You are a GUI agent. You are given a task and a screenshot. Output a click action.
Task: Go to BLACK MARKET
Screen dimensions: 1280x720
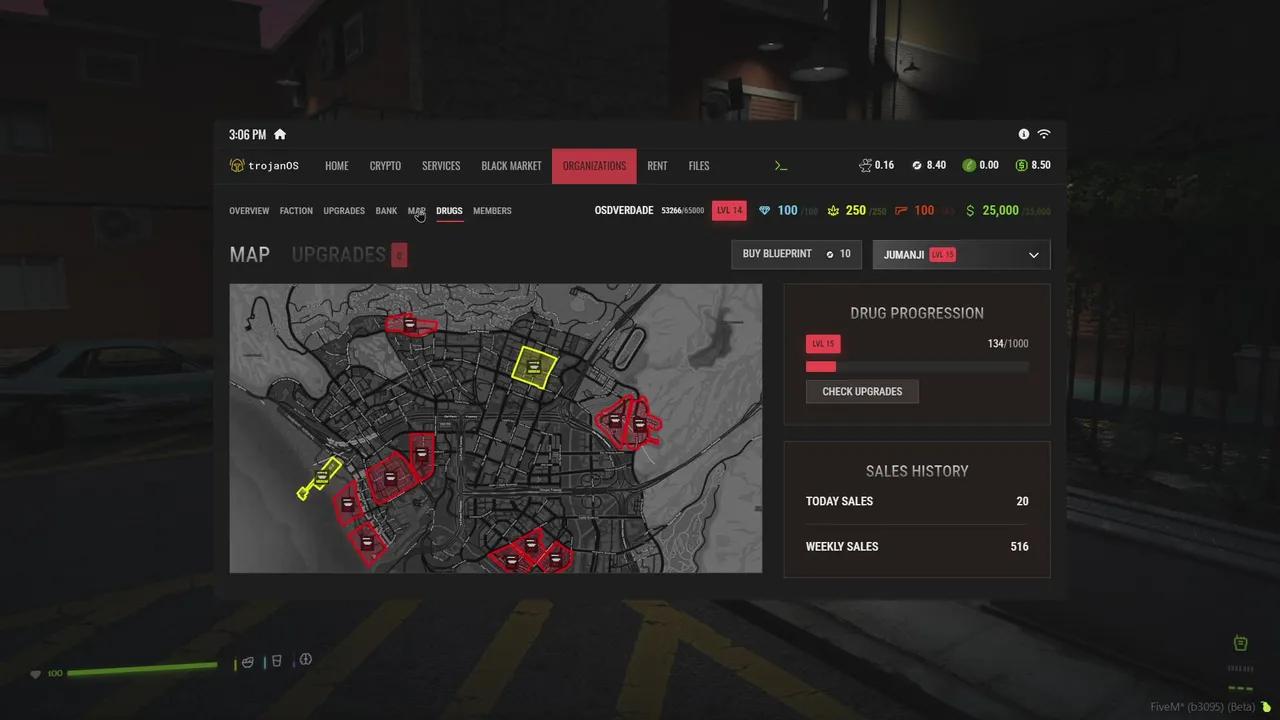pos(511,166)
